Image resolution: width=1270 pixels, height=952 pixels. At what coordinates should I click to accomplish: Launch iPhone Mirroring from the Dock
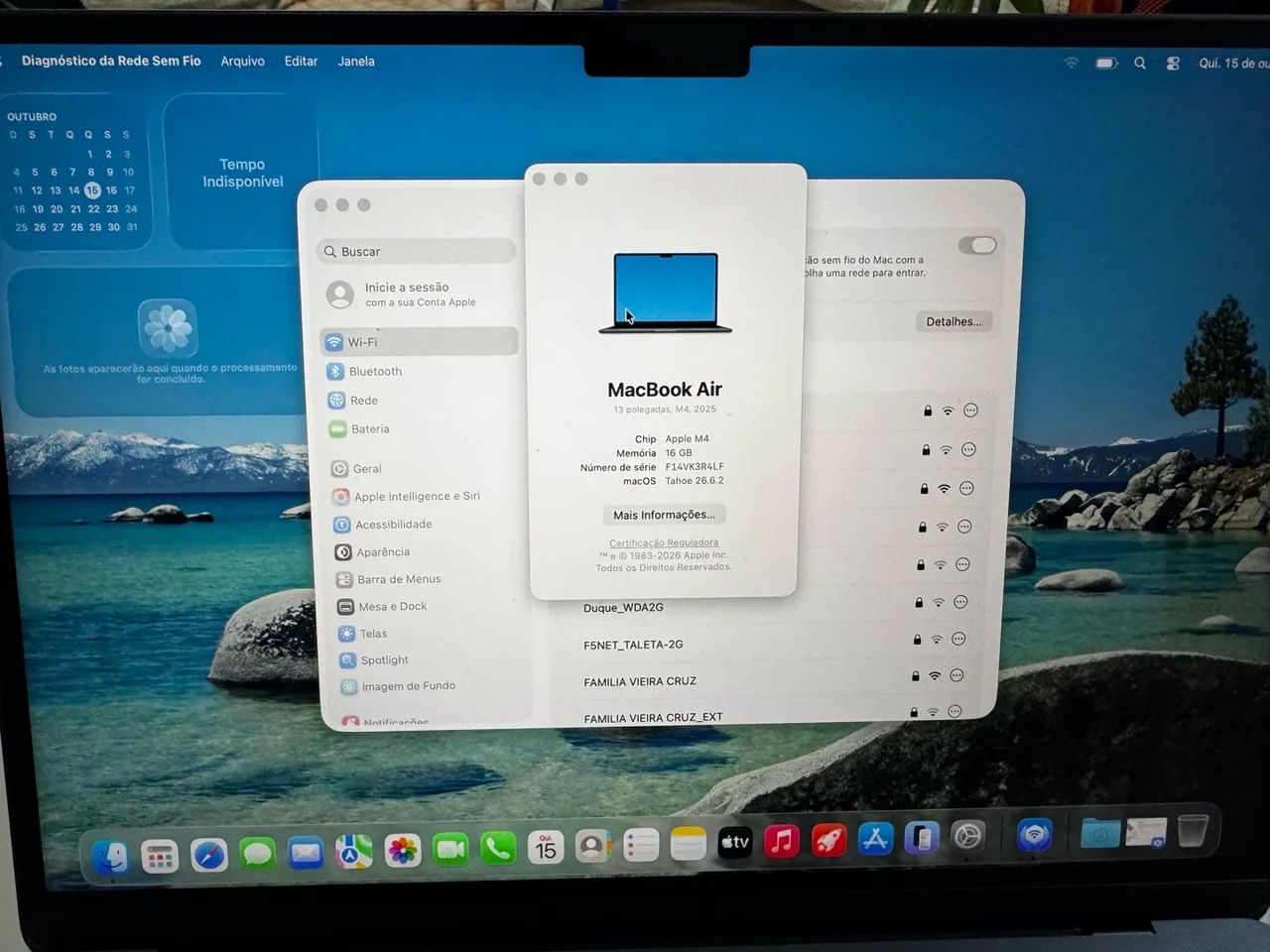click(x=922, y=839)
